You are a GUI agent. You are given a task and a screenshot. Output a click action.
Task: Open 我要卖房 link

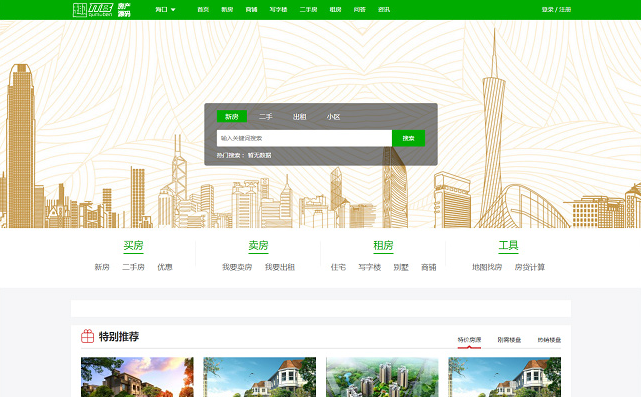(237, 267)
